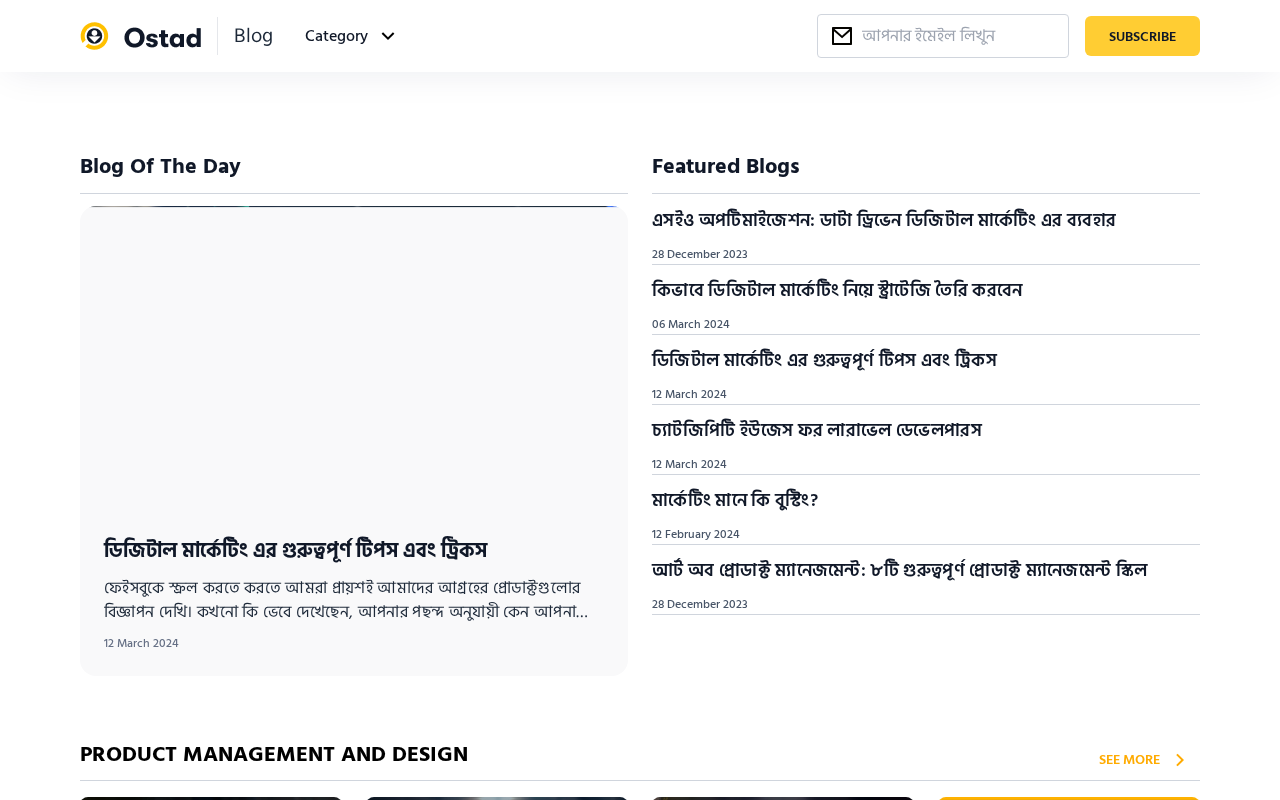Viewport: 1280px width, 800px height.
Task: Click the Ostad logo icon
Action: tap(94, 36)
